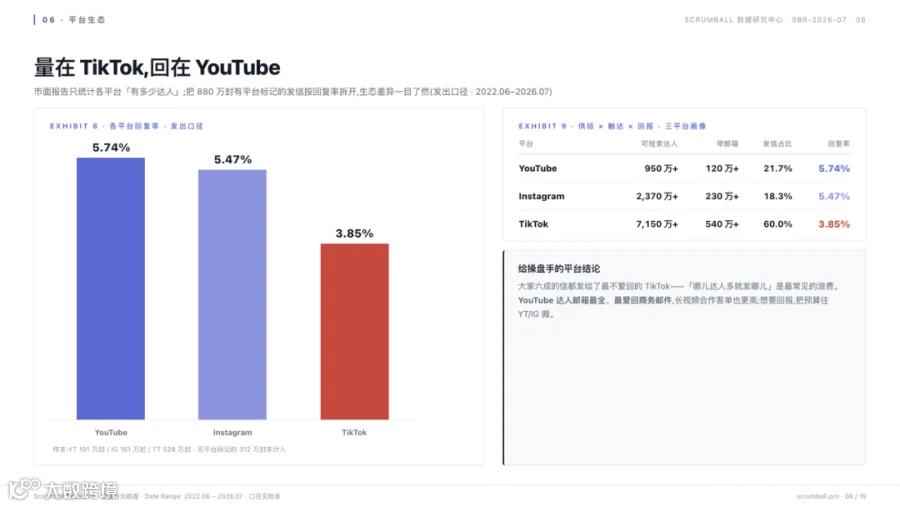Click the red TikTok bar
Screen dimensions: 900x507
pyautogui.click(x=355, y=331)
